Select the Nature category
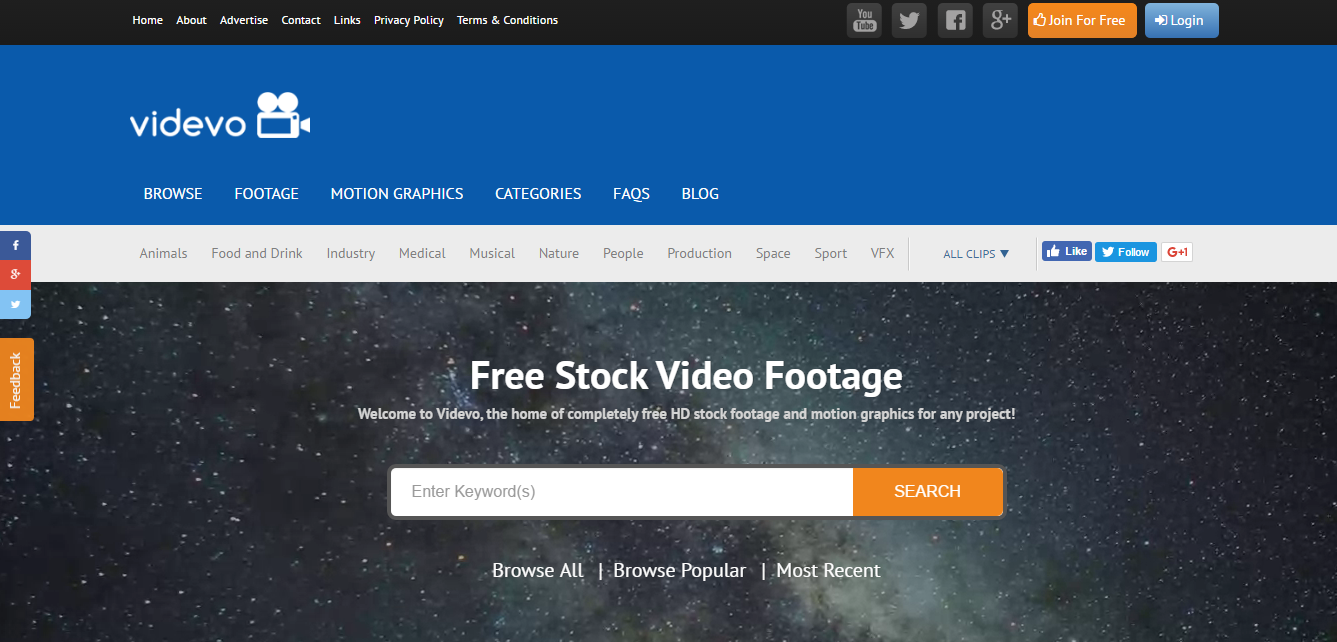1337x642 pixels. [x=559, y=254]
